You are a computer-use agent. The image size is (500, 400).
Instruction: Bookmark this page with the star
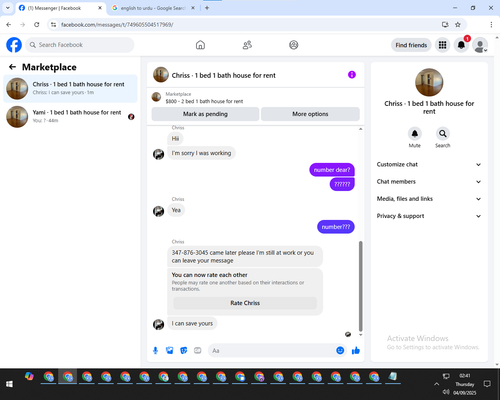tap(458, 25)
